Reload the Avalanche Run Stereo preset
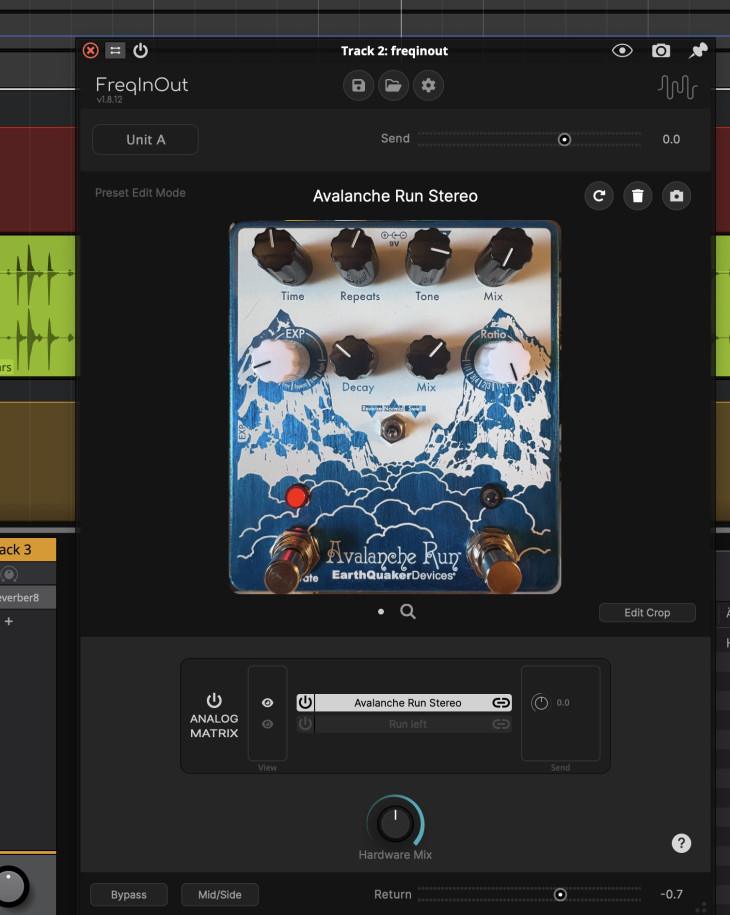The image size is (730, 915). (599, 196)
